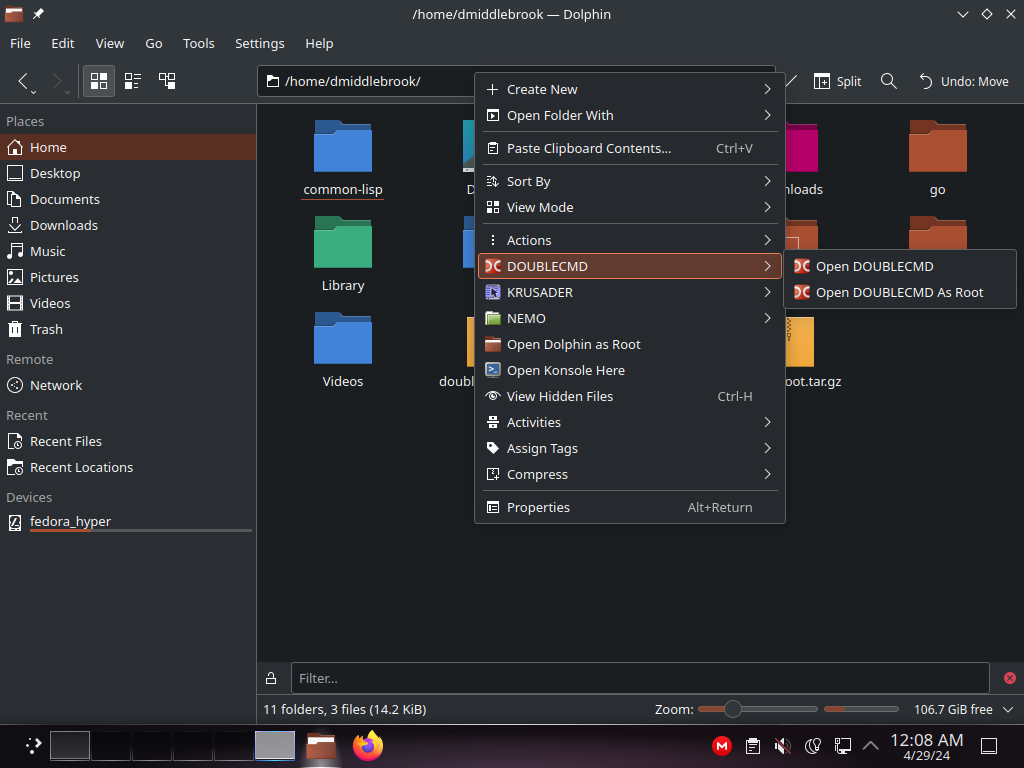Go back using the back arrow
The image size is (1024, 768).
[24, 81]
